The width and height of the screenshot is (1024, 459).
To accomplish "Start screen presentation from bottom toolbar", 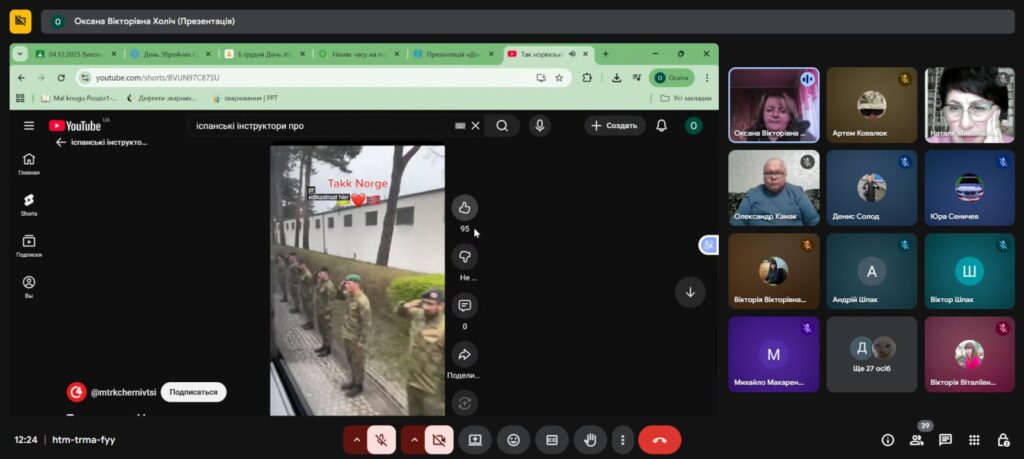I will point(475,440).
